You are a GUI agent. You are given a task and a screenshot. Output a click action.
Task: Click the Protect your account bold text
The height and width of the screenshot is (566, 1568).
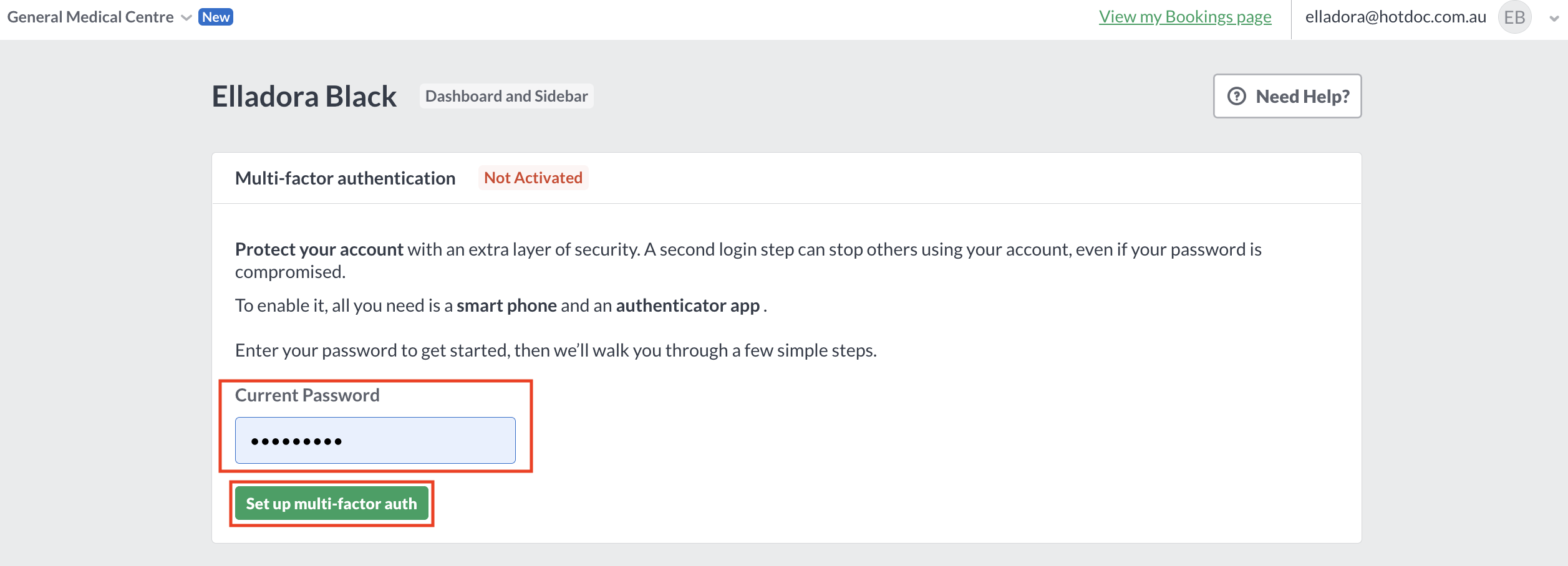click(319, 249)
